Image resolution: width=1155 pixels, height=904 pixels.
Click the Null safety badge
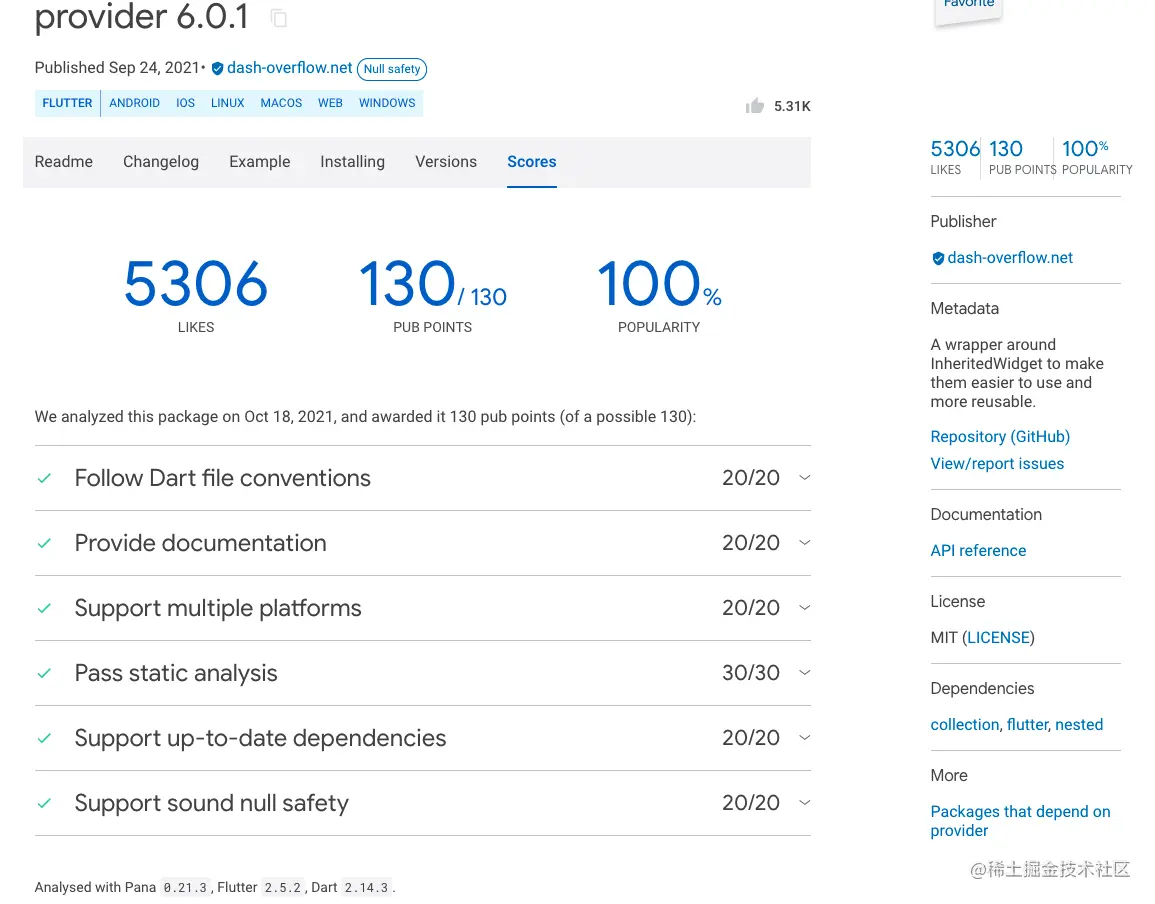(x=392, y=69)
